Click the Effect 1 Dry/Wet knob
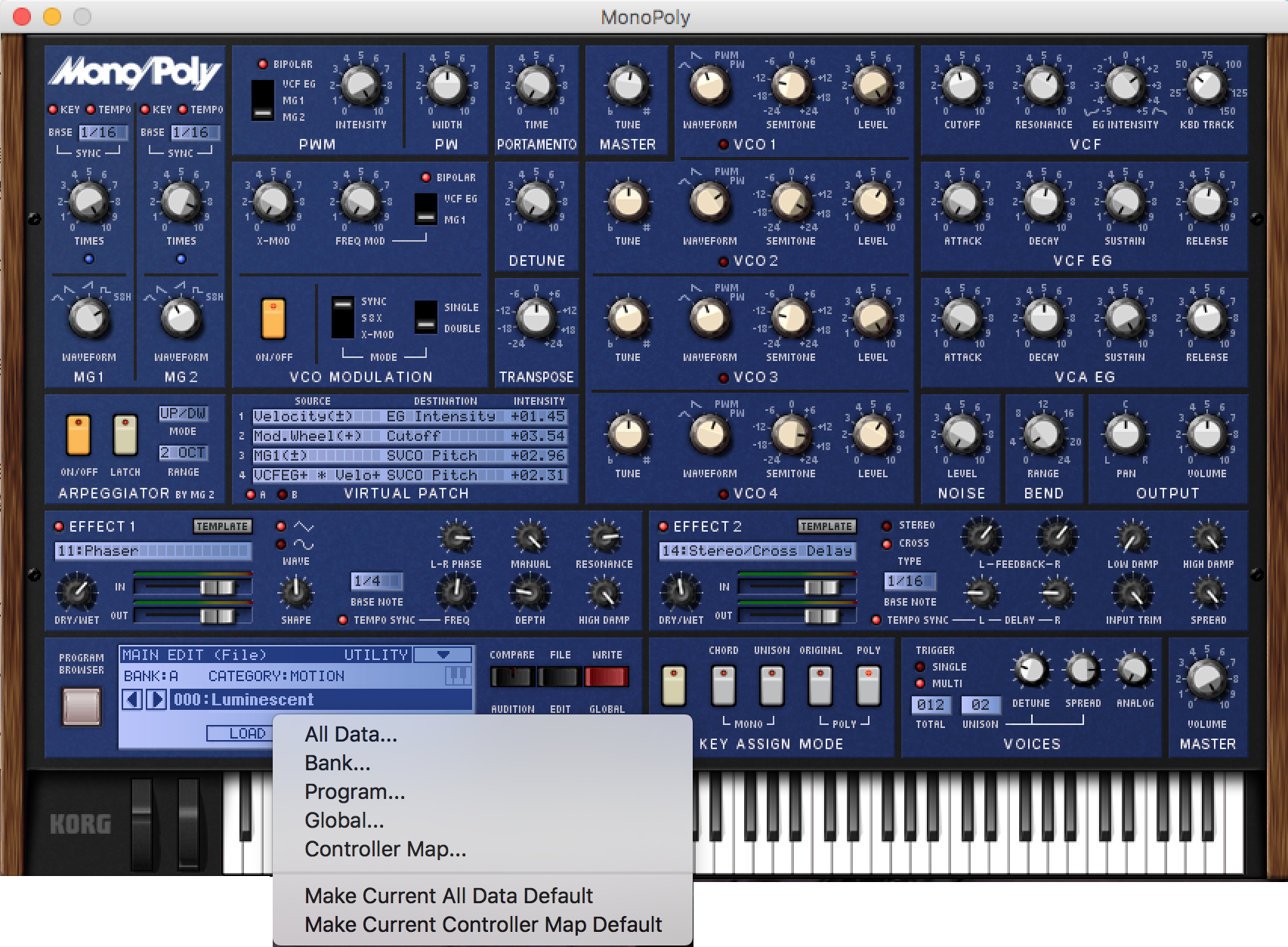 point(77,593)
